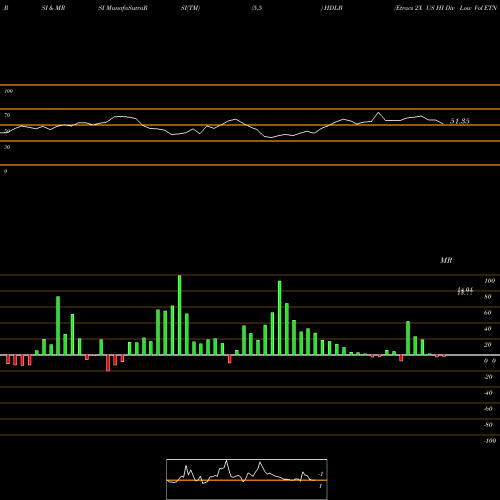Click the HDLB ticker text in header
Image resolution: width=500 pixels, height=500 pixels.
333,8
